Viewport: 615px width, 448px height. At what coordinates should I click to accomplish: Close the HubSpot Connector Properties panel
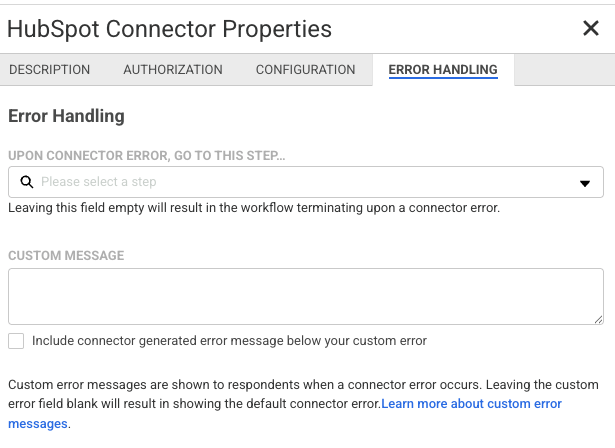[x=590, y=28]
